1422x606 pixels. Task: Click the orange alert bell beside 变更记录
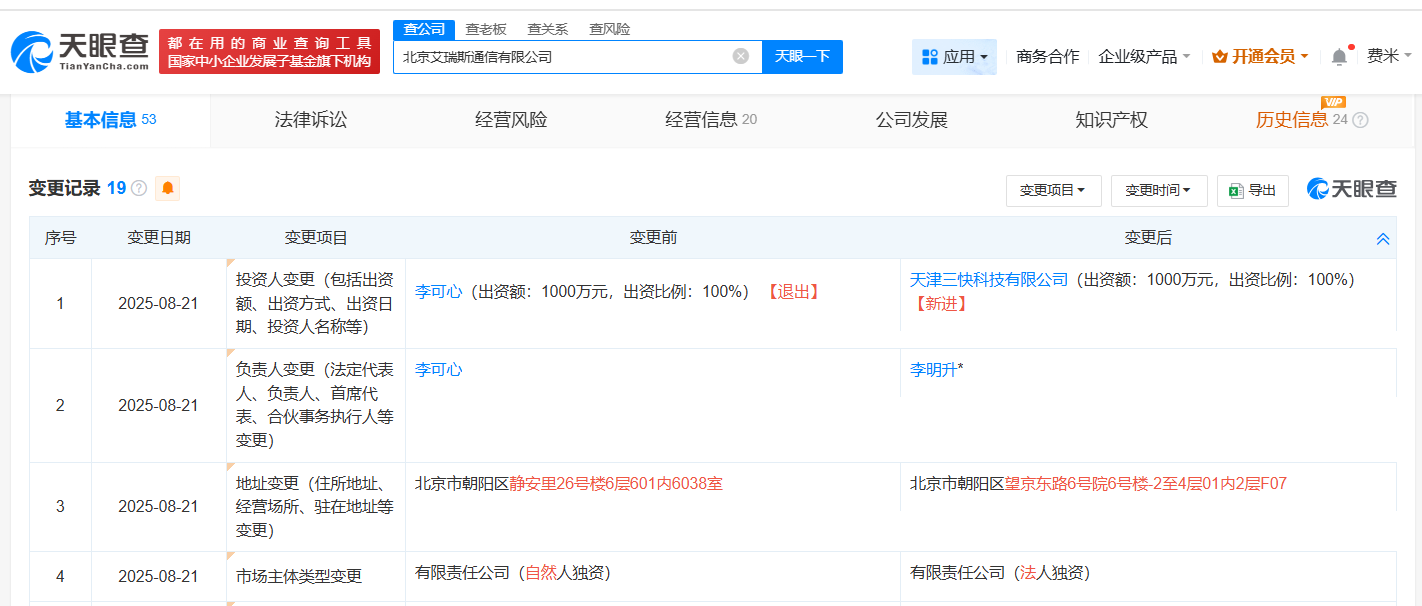(167, 188)
